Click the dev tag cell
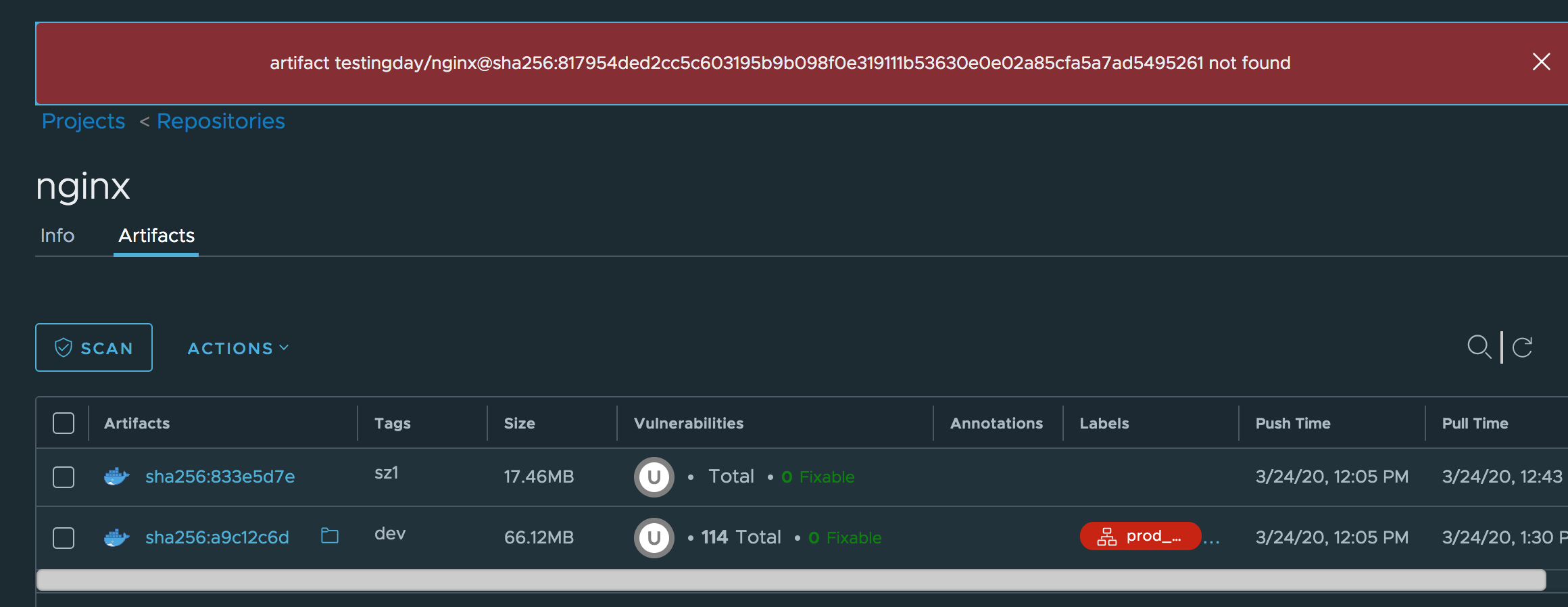This screenshot has width=1568, height=607. coord(390,533)
